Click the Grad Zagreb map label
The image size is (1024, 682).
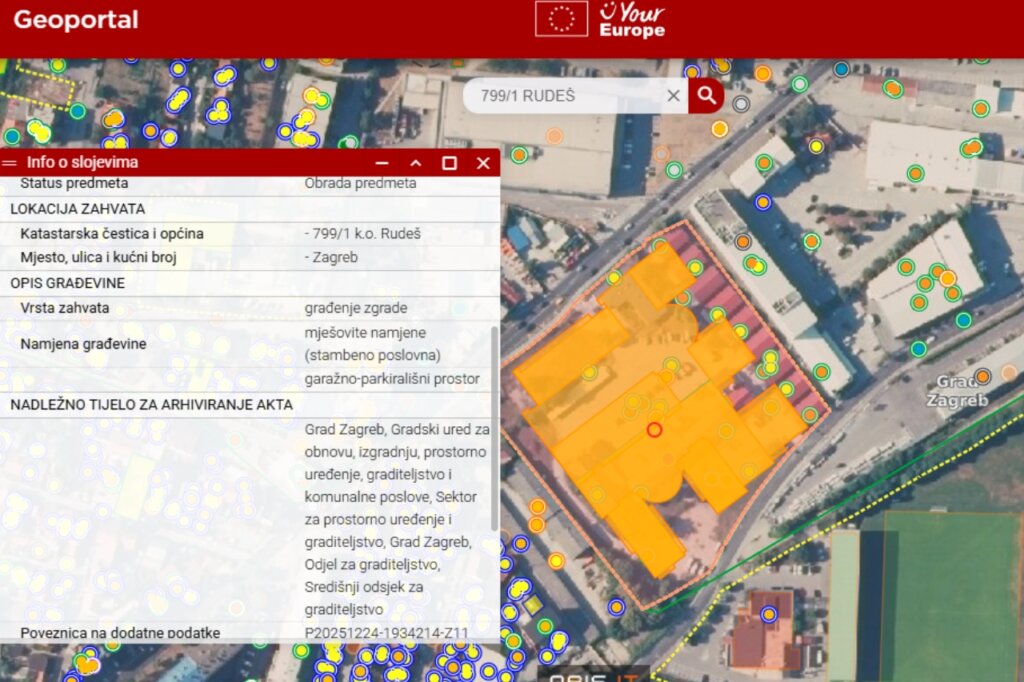[956, 391]
